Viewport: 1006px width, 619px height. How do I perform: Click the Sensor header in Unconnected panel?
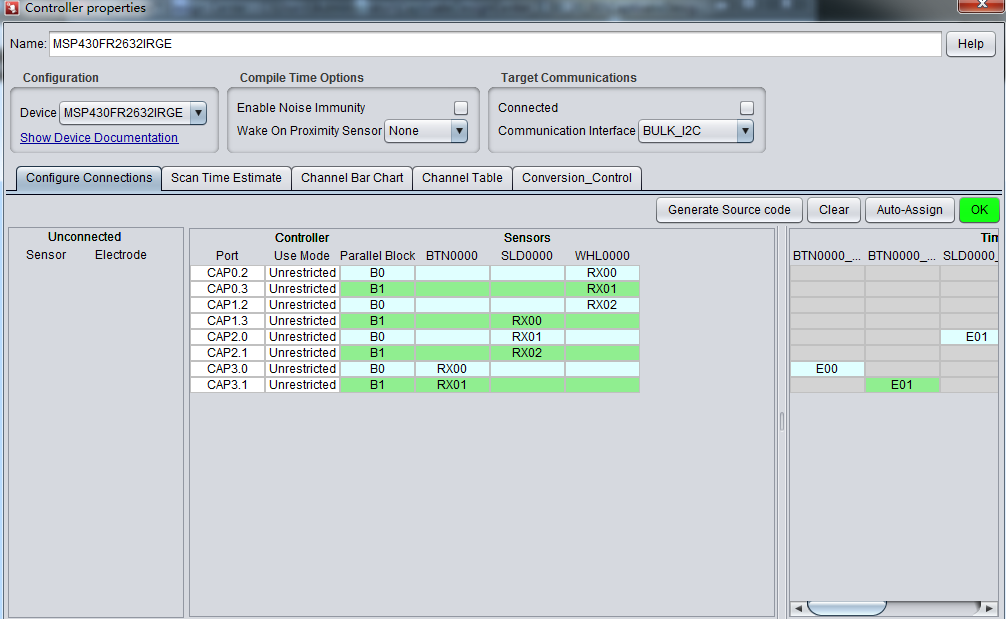pos(46,255)
